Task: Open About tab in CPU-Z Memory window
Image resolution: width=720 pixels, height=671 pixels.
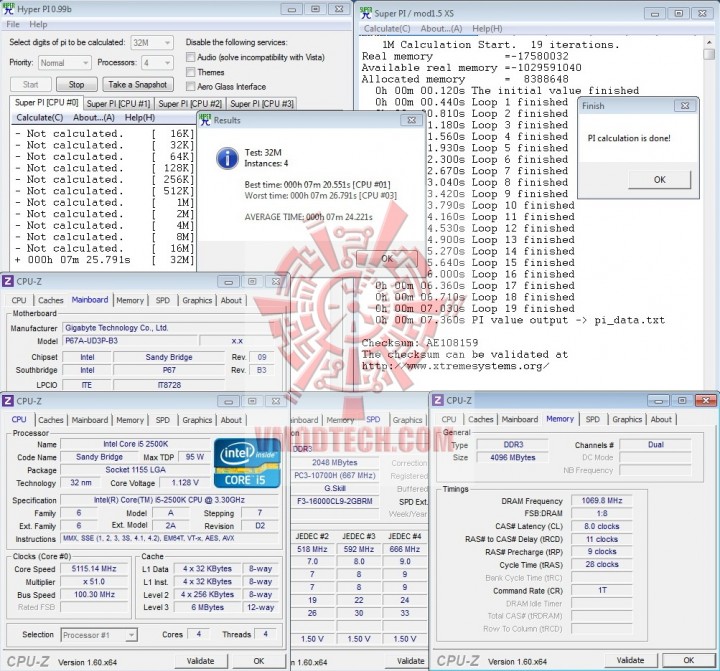Action: tap(661, 419)
